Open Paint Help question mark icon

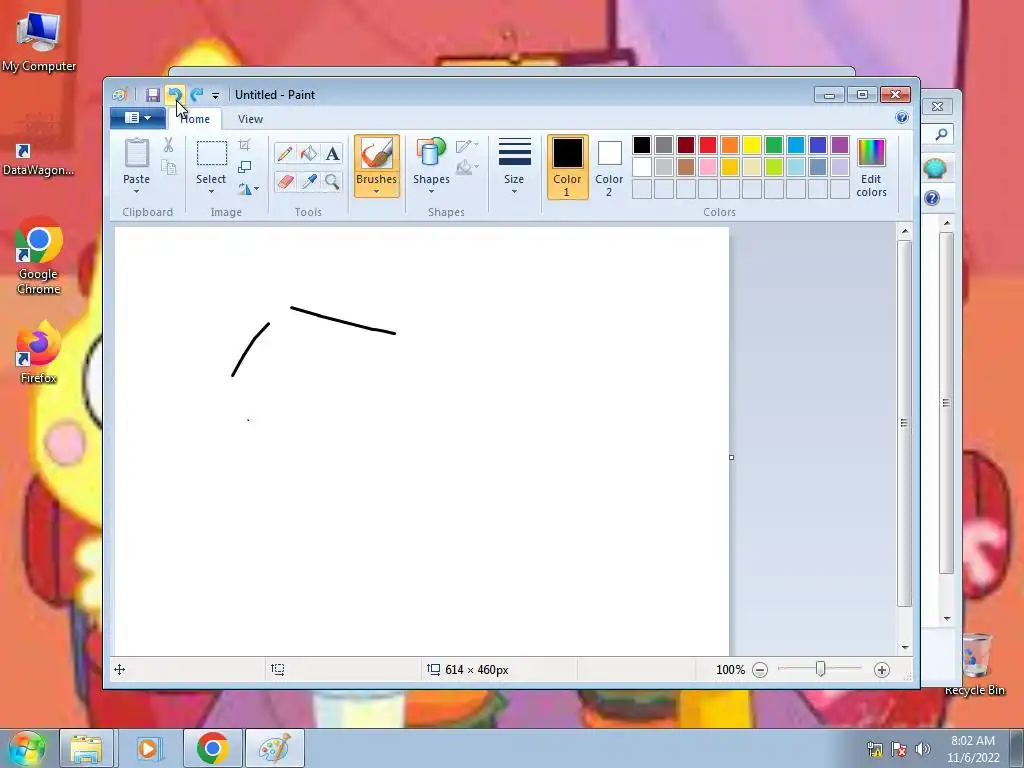902,118
